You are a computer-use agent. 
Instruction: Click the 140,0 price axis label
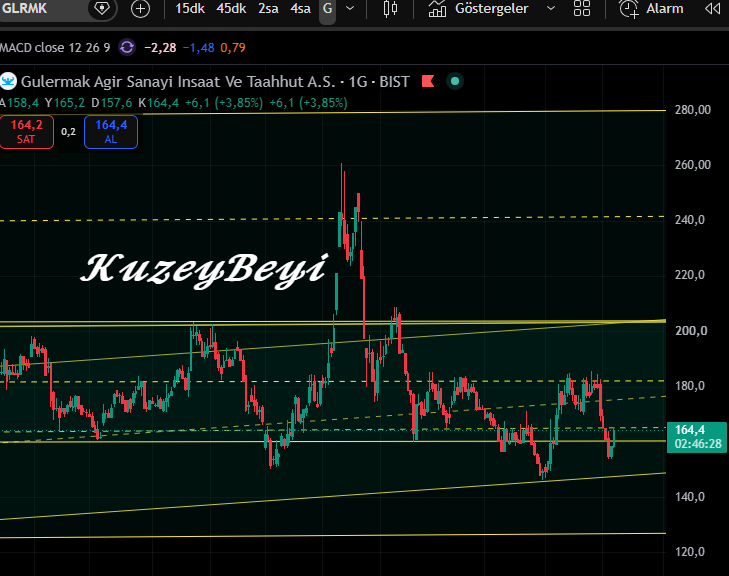[690, 497]
